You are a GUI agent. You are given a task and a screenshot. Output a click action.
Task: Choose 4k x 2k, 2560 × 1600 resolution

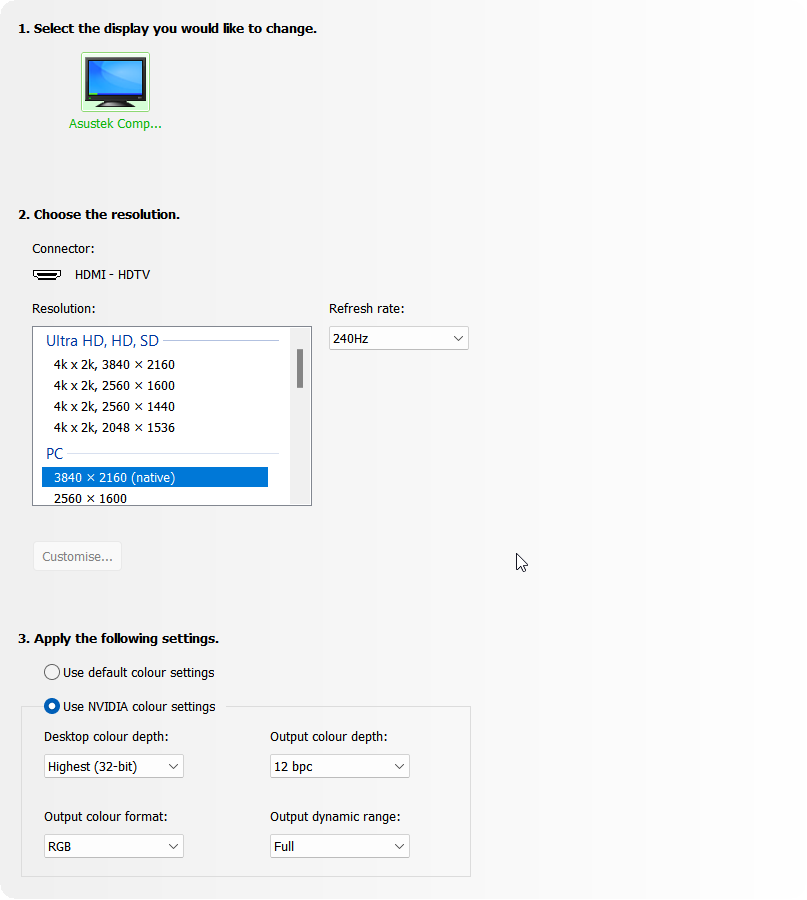(114, 386)
